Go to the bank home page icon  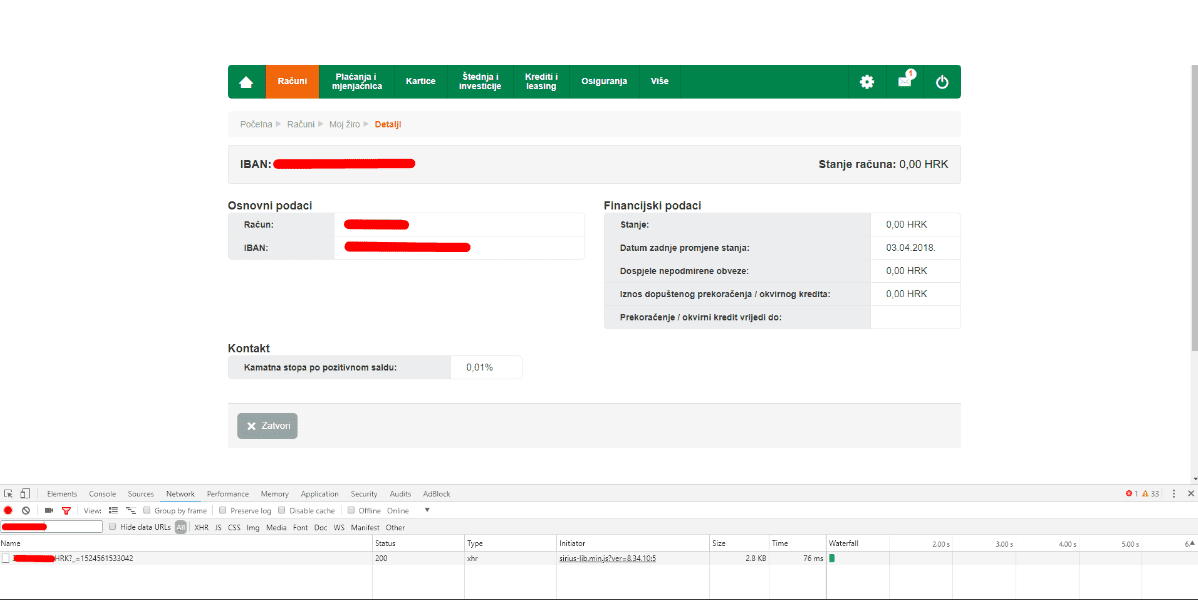tap(246, 82)
